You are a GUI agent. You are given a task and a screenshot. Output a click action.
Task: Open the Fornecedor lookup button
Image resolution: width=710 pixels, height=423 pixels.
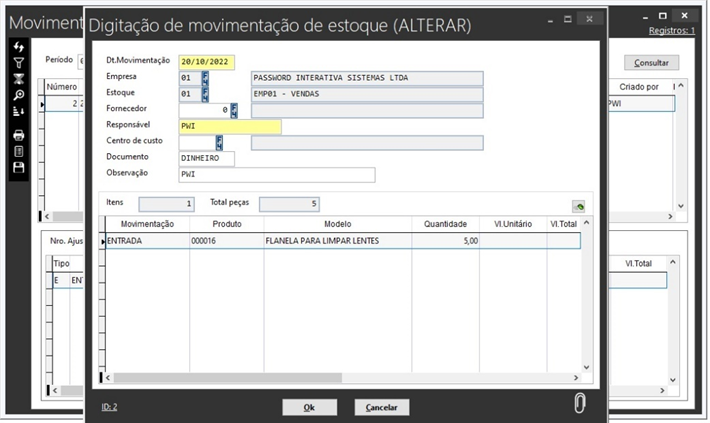click(234, 110)
